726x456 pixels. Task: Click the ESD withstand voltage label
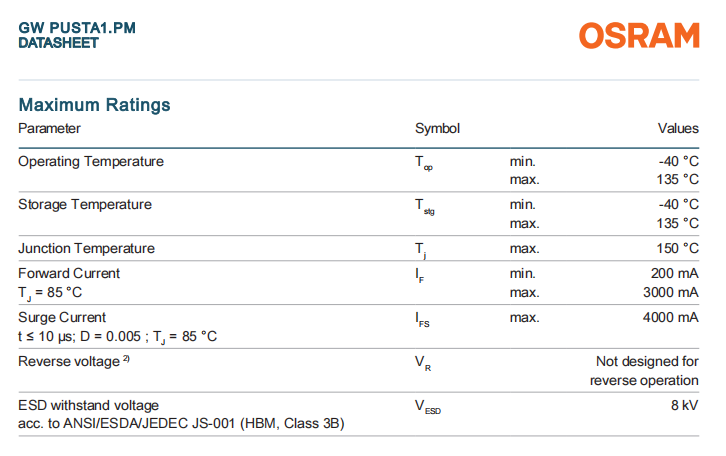tap(89, 405)
